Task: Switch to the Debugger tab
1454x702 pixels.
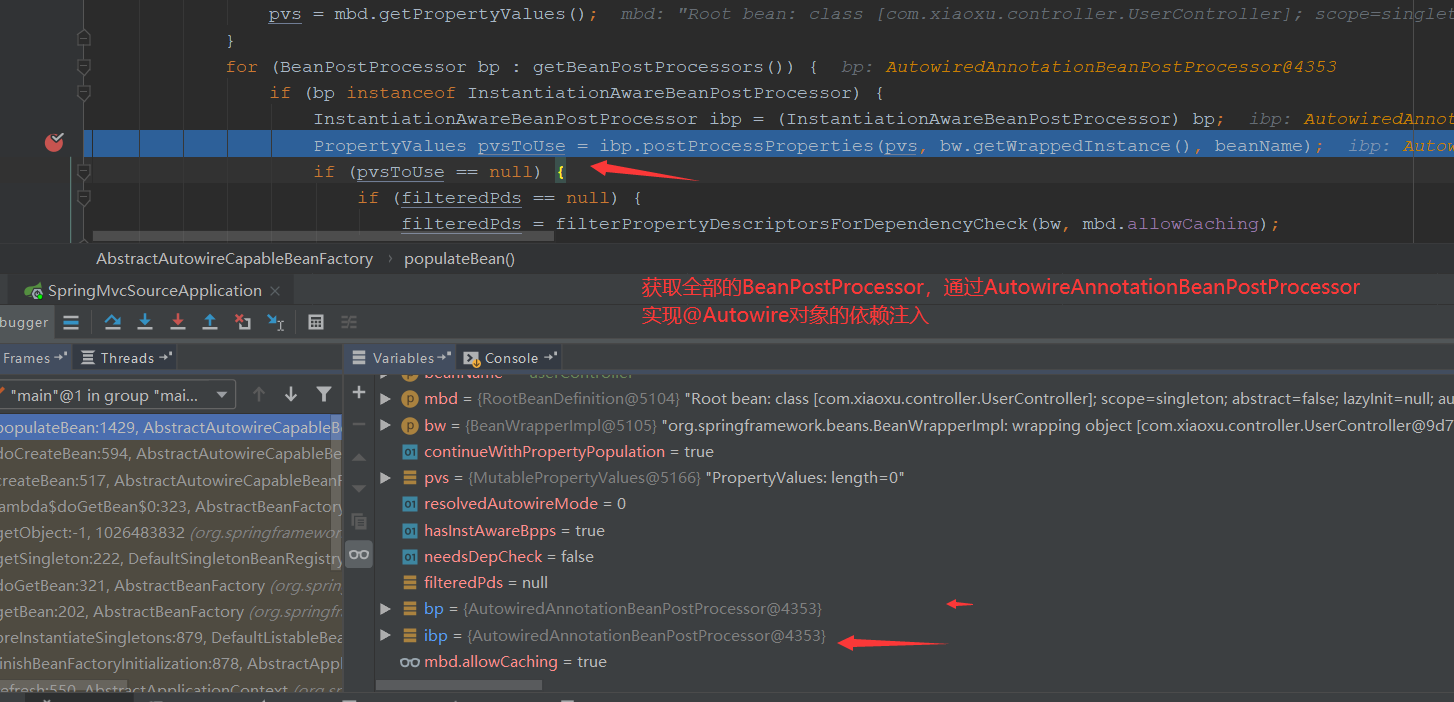Action: pyautogui.click(x=25, y=322)
